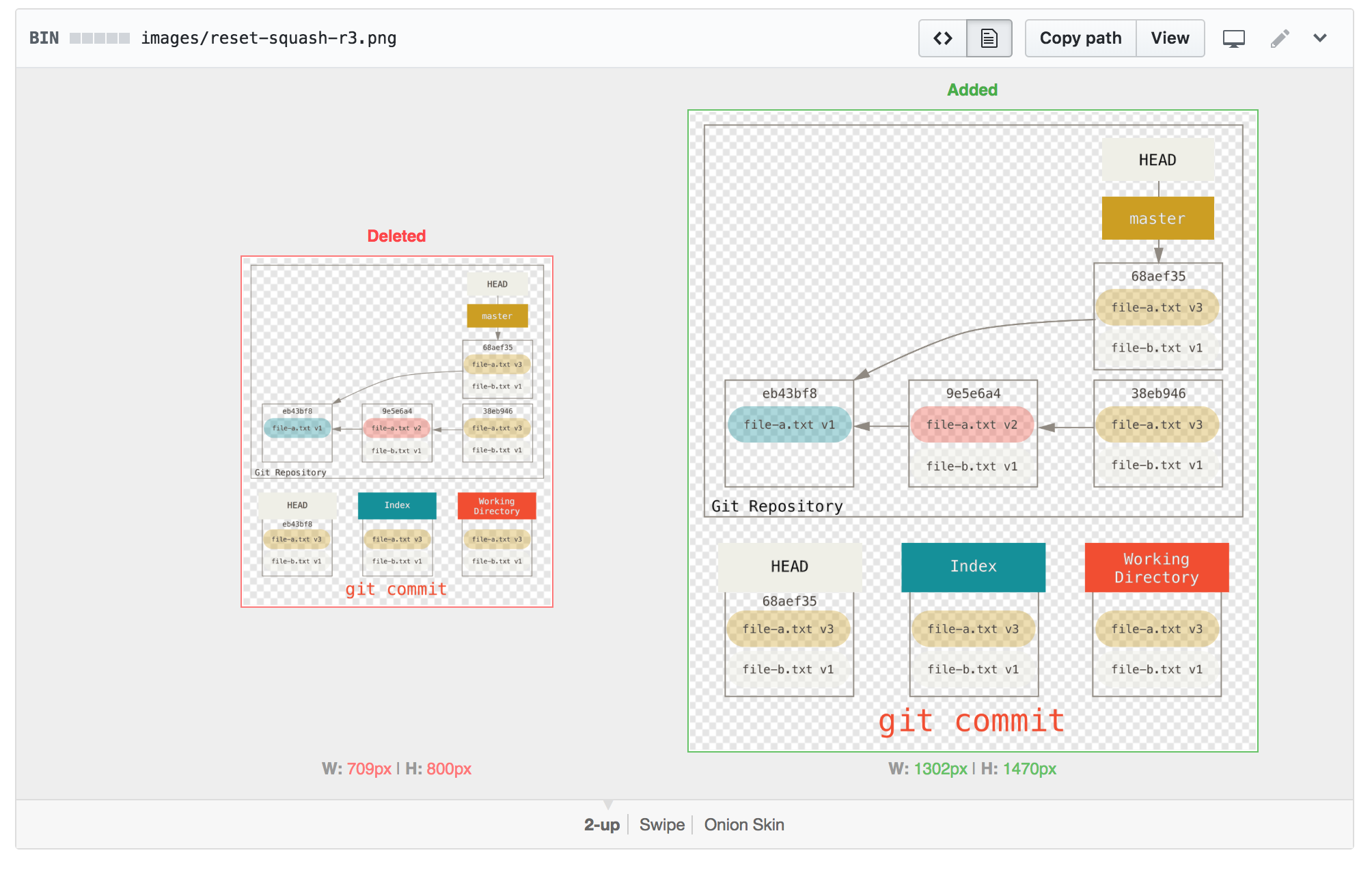
Task: Click the images/reset-squash-r3.png file path
Action: [269, 38]
